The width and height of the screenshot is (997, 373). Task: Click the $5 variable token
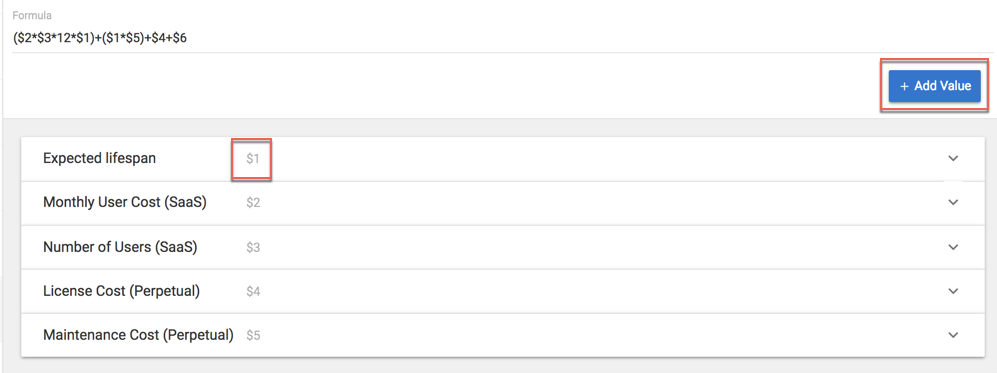253,335
